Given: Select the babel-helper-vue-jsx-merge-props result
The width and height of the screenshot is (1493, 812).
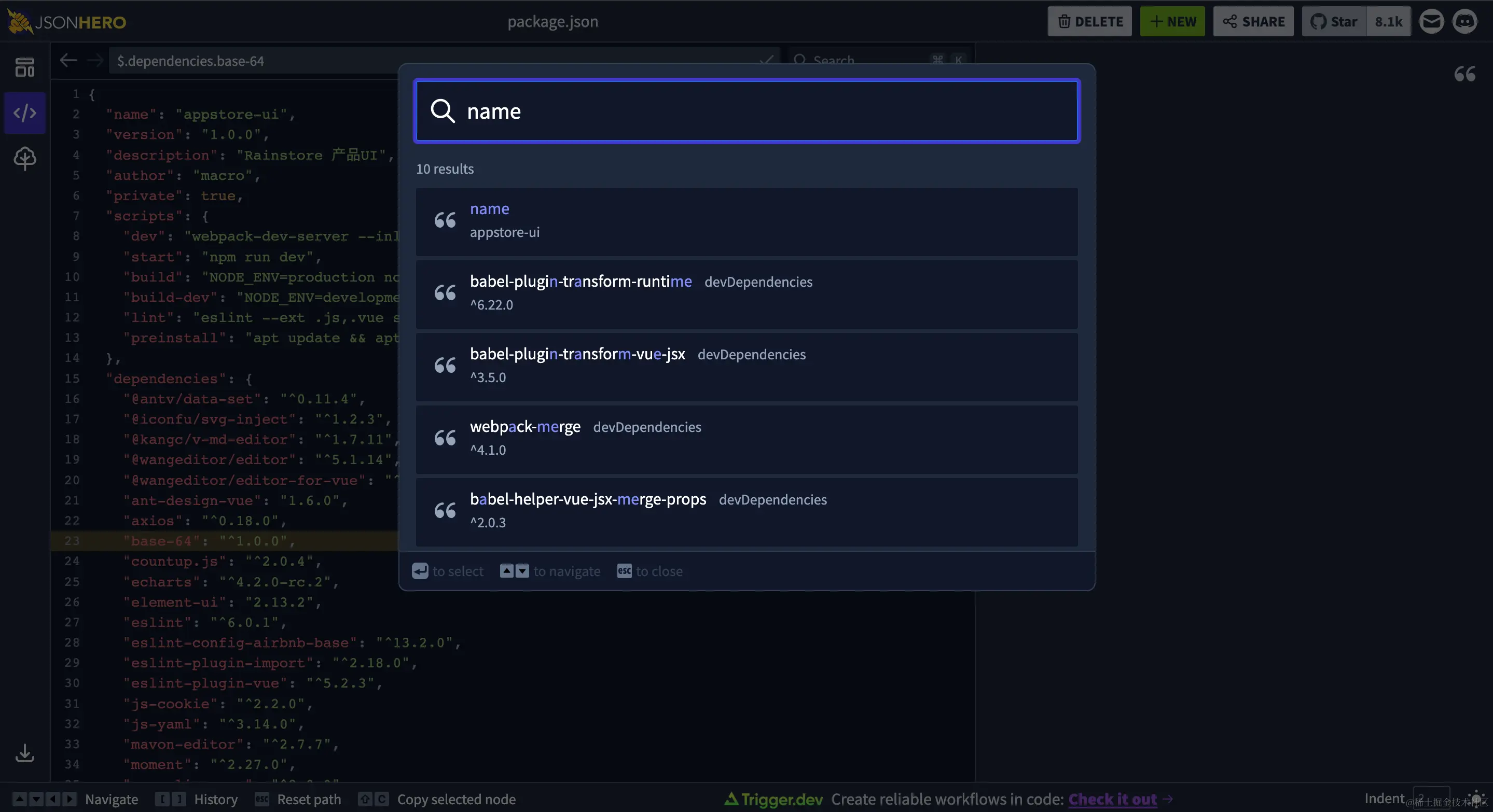Looking at the screenshot, I should point(746,511).
